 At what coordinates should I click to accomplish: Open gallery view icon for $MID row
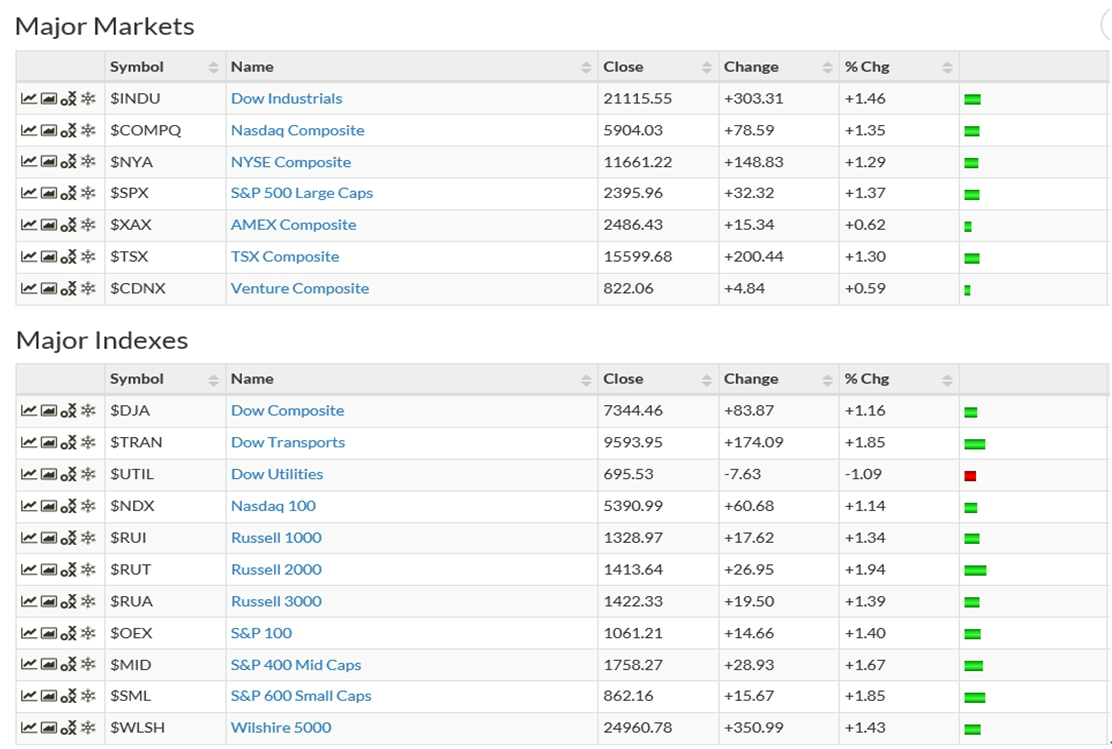tap(48, 666)
